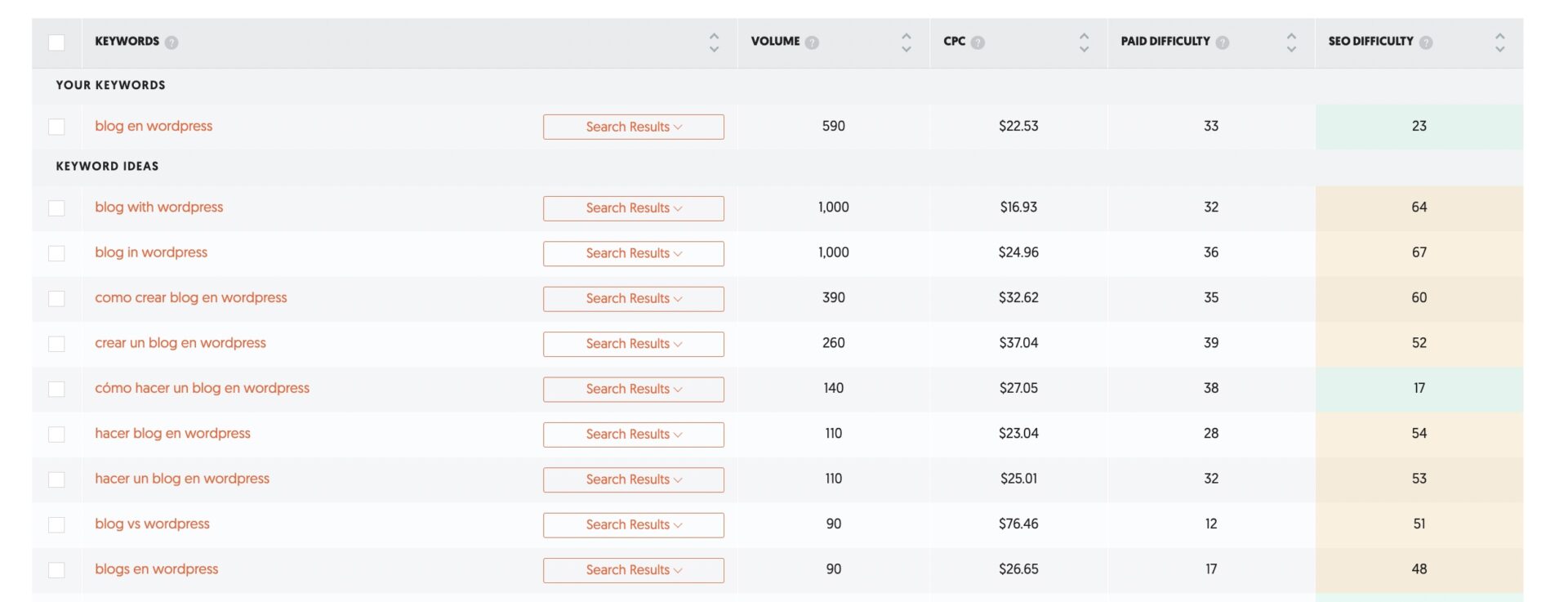Sort keywords column using its sort arrows

point(714,42)
